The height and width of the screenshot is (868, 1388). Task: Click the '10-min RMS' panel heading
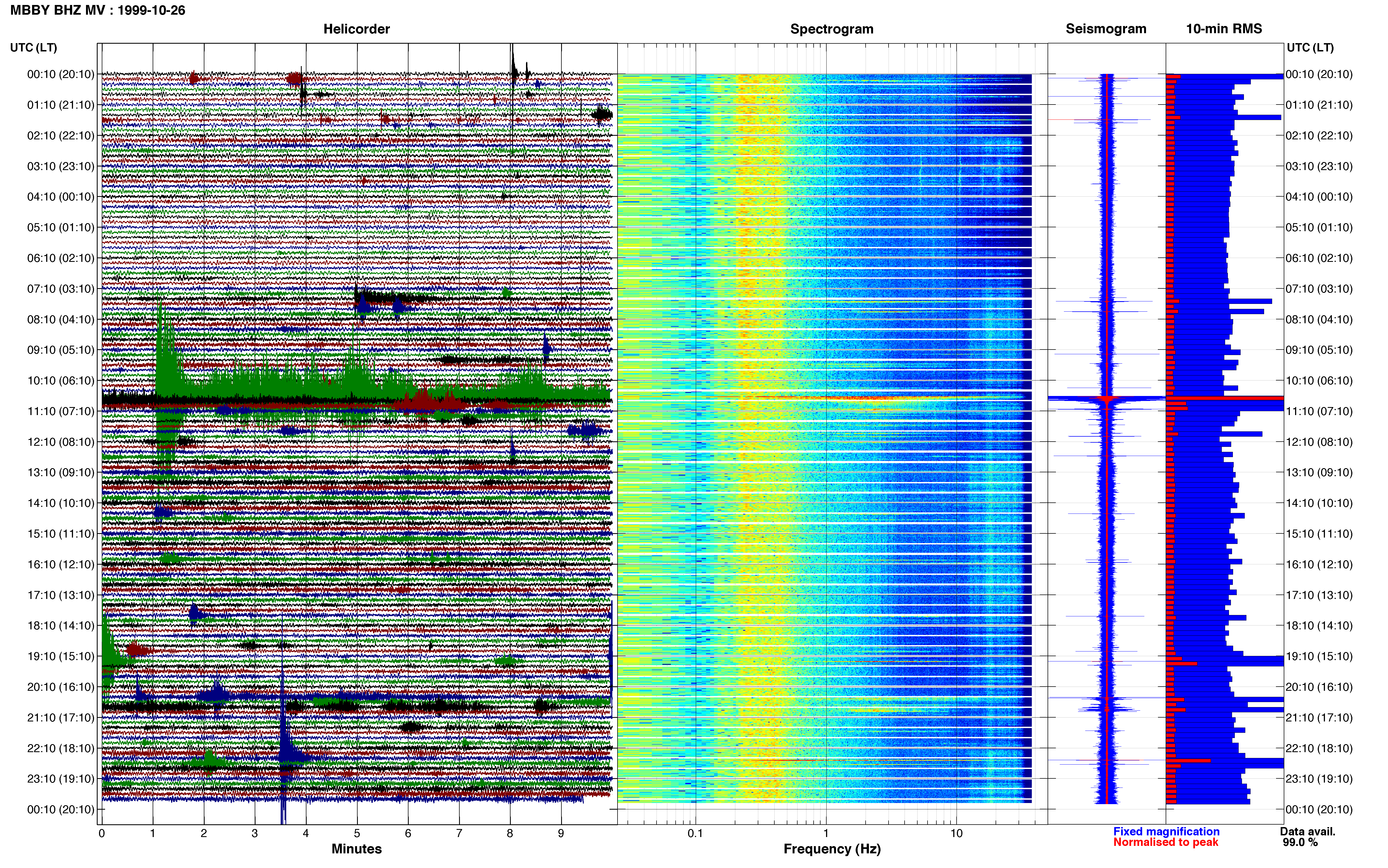point(1224,29)
